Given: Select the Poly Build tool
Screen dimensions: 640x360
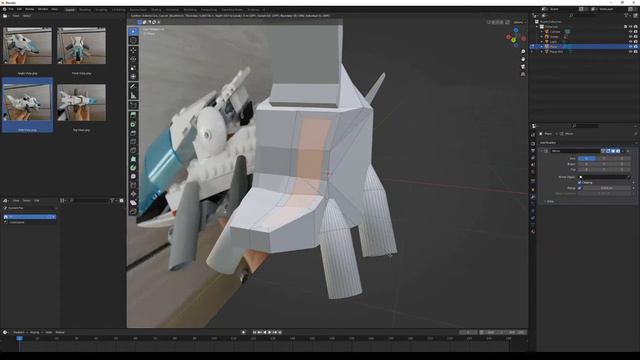Looking at the screenshot, I should click(x=133, y=159).
